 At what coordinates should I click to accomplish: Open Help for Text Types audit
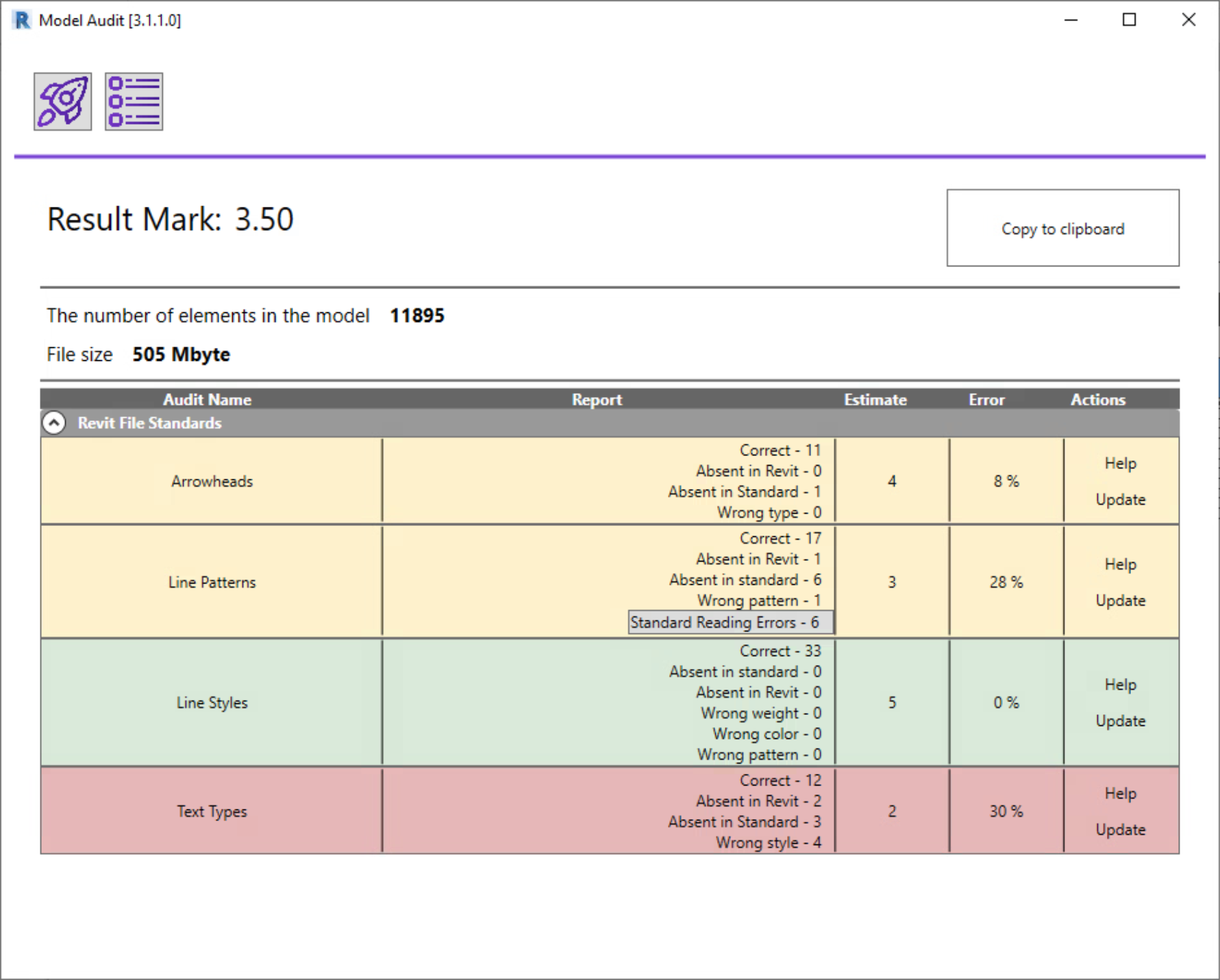[x=1120, y=794]
